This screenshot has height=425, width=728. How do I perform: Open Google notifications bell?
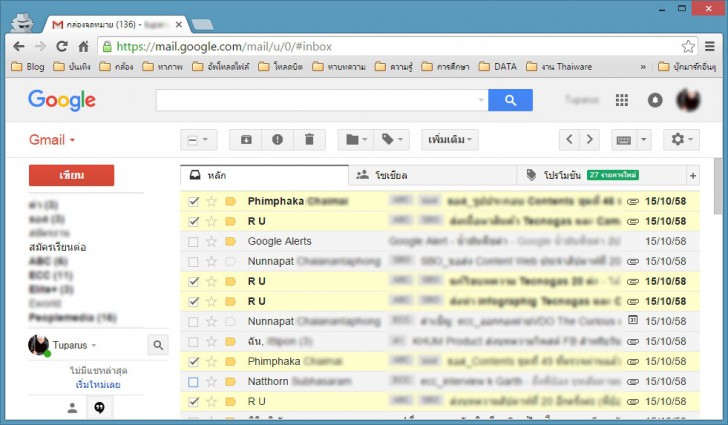(x=655, y=100)
